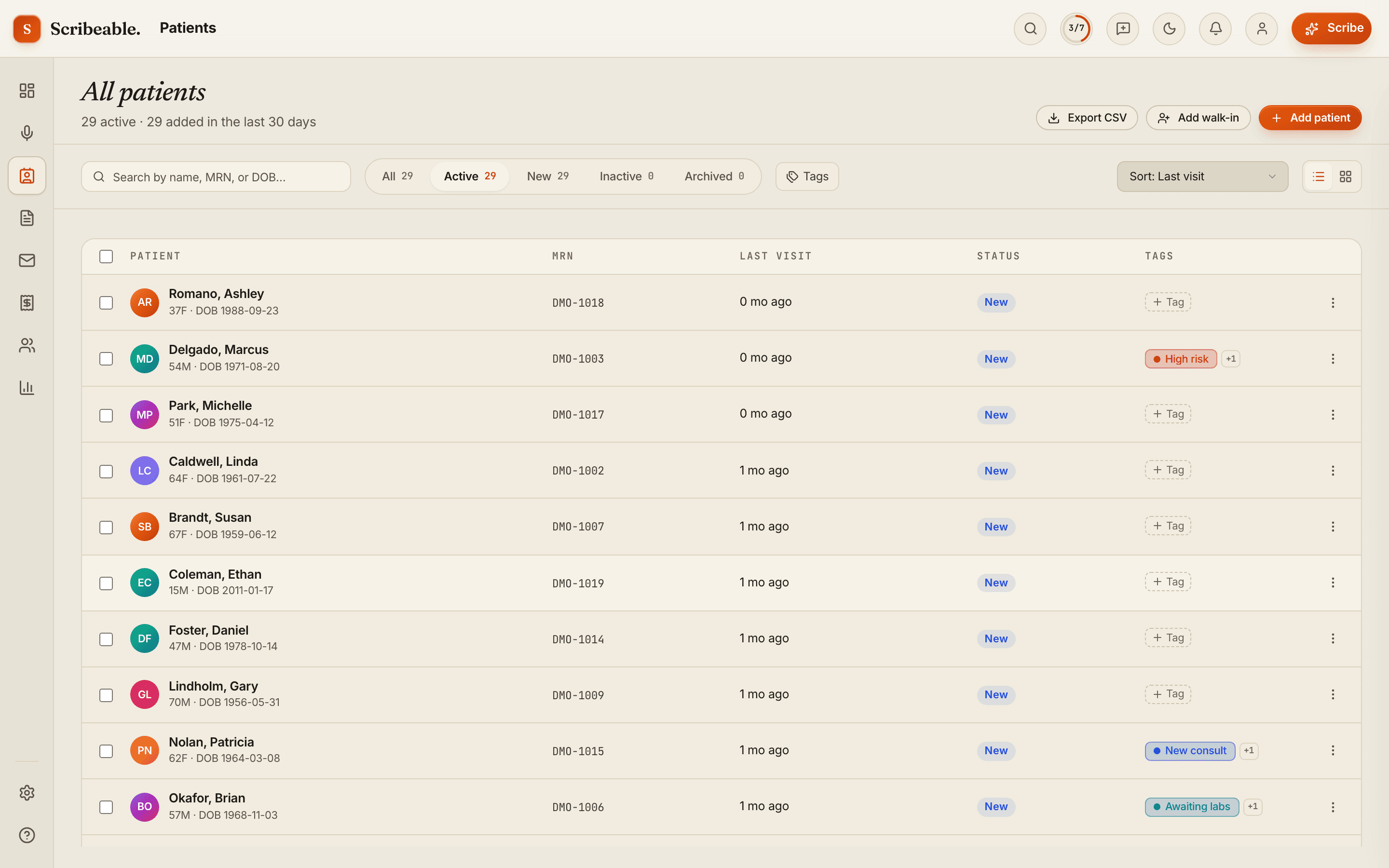The width and height of the screenshot is (1389, 868).
Task: Select the patients icon in sidebar
Action: tap(27, 176)
